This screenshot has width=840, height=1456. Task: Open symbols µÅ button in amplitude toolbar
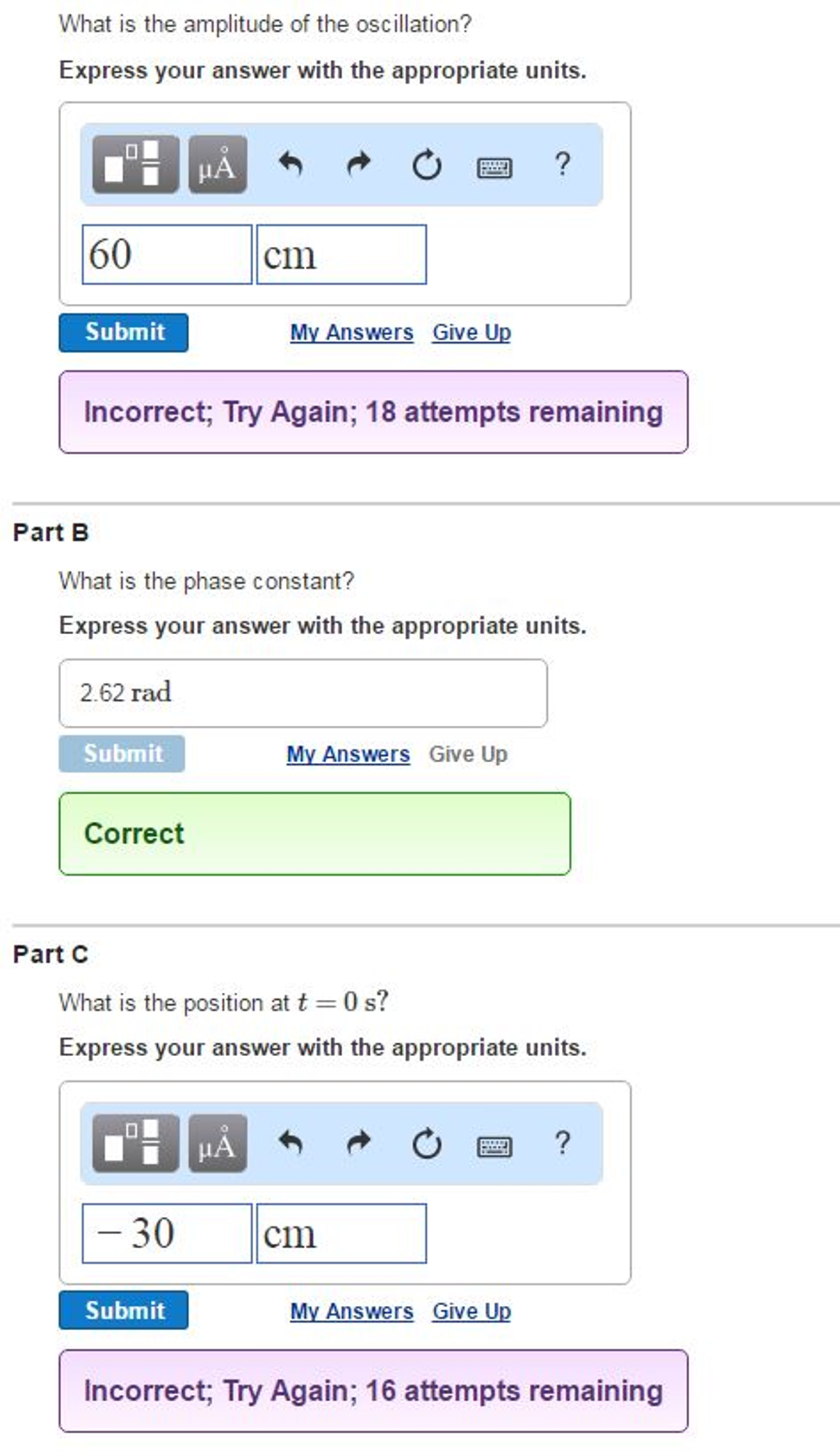tap(218, 164)
